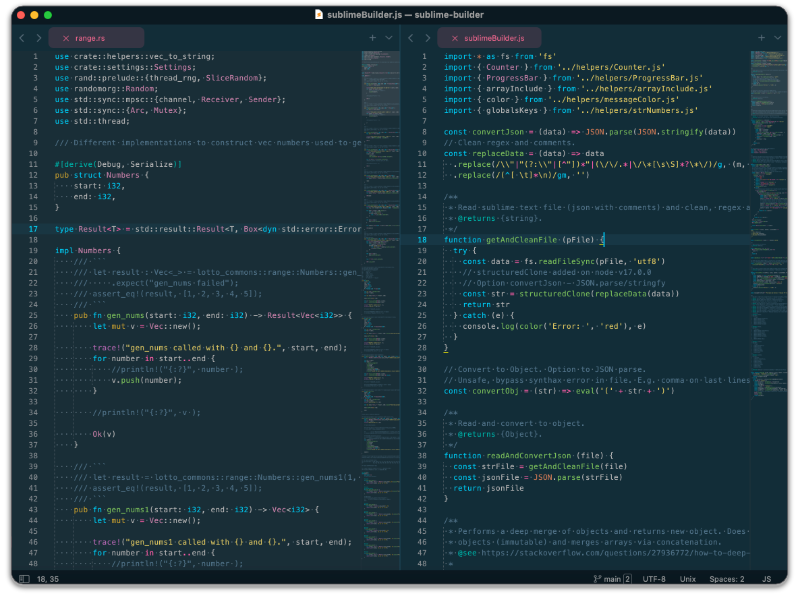Click the 'import { Counter }' line

(x=554, y=67)
